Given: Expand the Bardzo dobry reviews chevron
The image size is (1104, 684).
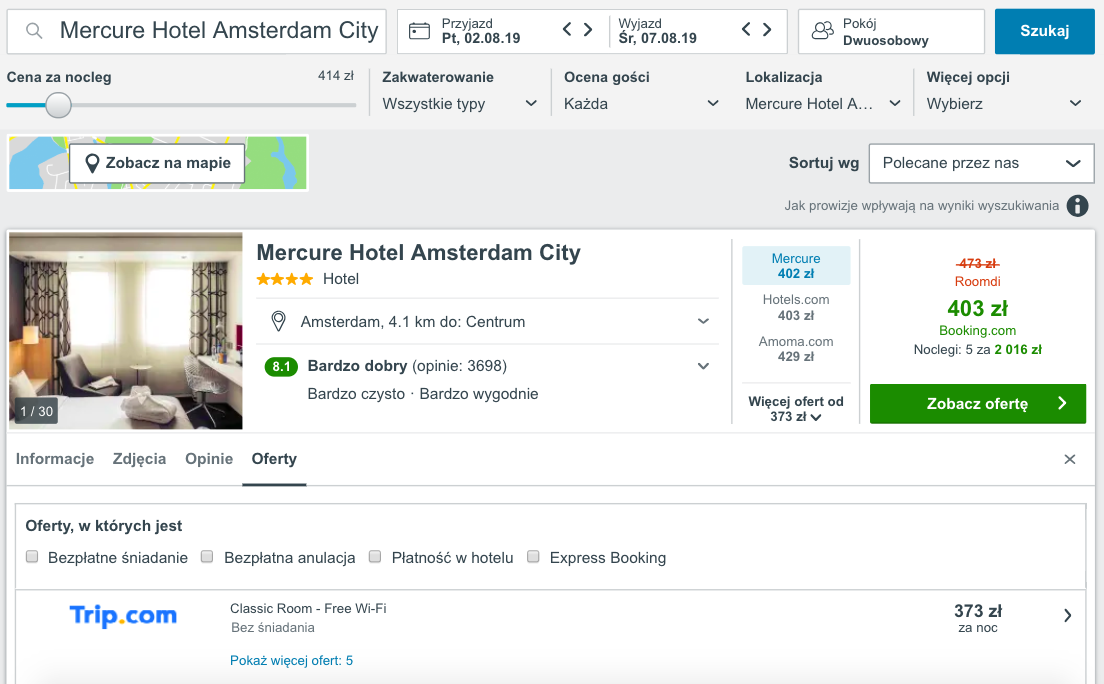Looking at the screenshot, I should (x=703, y=366).
